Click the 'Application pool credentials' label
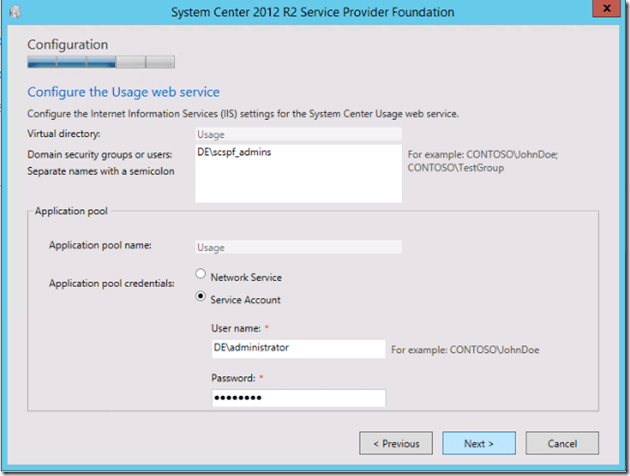 (113, 283)
